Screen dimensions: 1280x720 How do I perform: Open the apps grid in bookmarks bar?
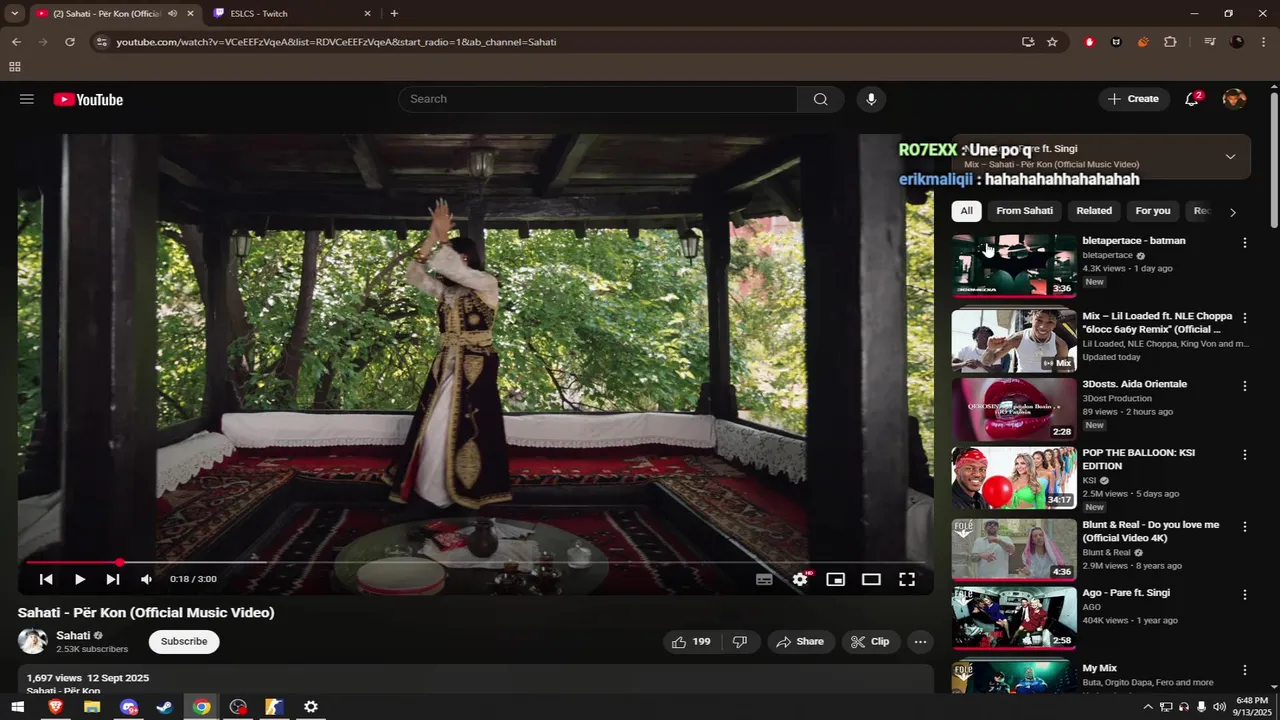click(15, 67)
